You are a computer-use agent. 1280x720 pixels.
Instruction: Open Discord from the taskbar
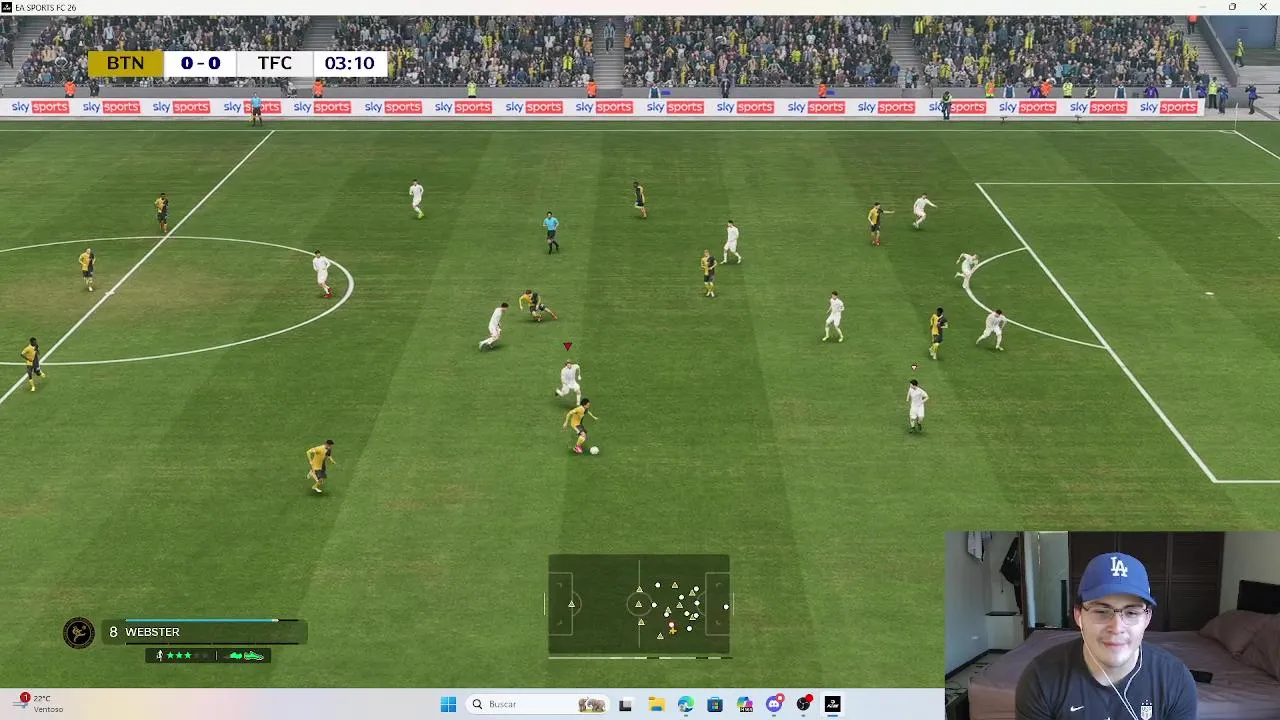(x=773, y=704)
